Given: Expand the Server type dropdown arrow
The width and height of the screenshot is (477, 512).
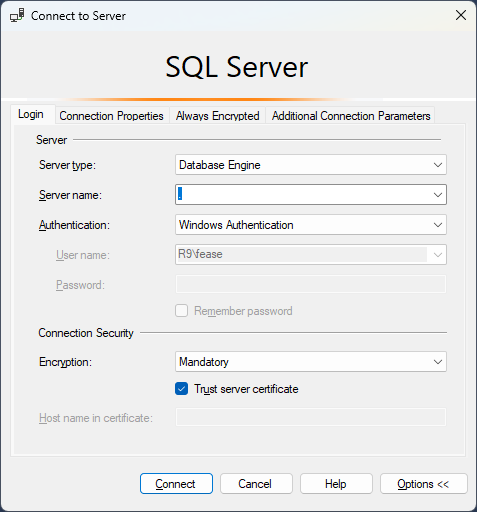Looking at the screenshot, I should click(x=438, y=165).
